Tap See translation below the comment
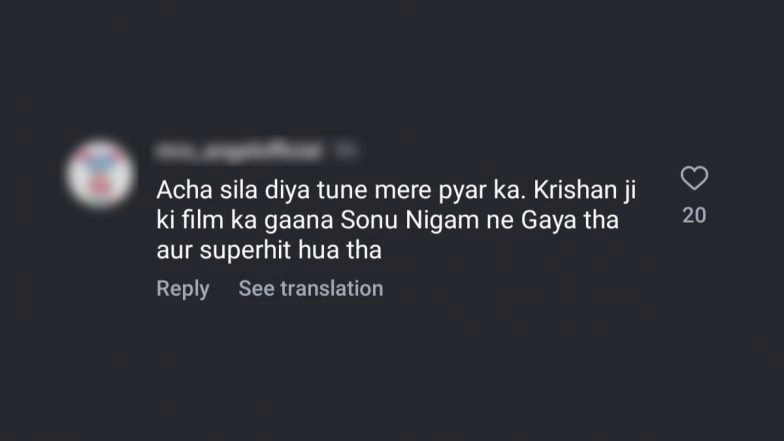This screenshot has height=441, width=784. tap(311, 289)
